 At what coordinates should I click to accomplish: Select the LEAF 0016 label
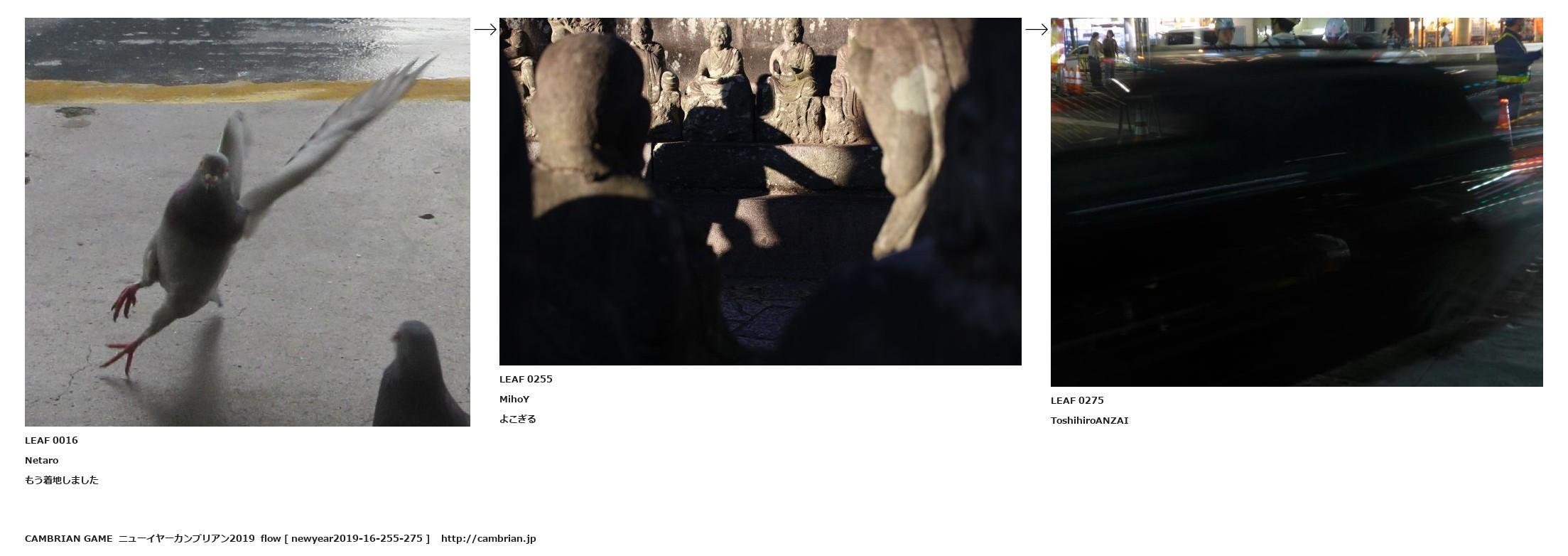coord(51,440)
